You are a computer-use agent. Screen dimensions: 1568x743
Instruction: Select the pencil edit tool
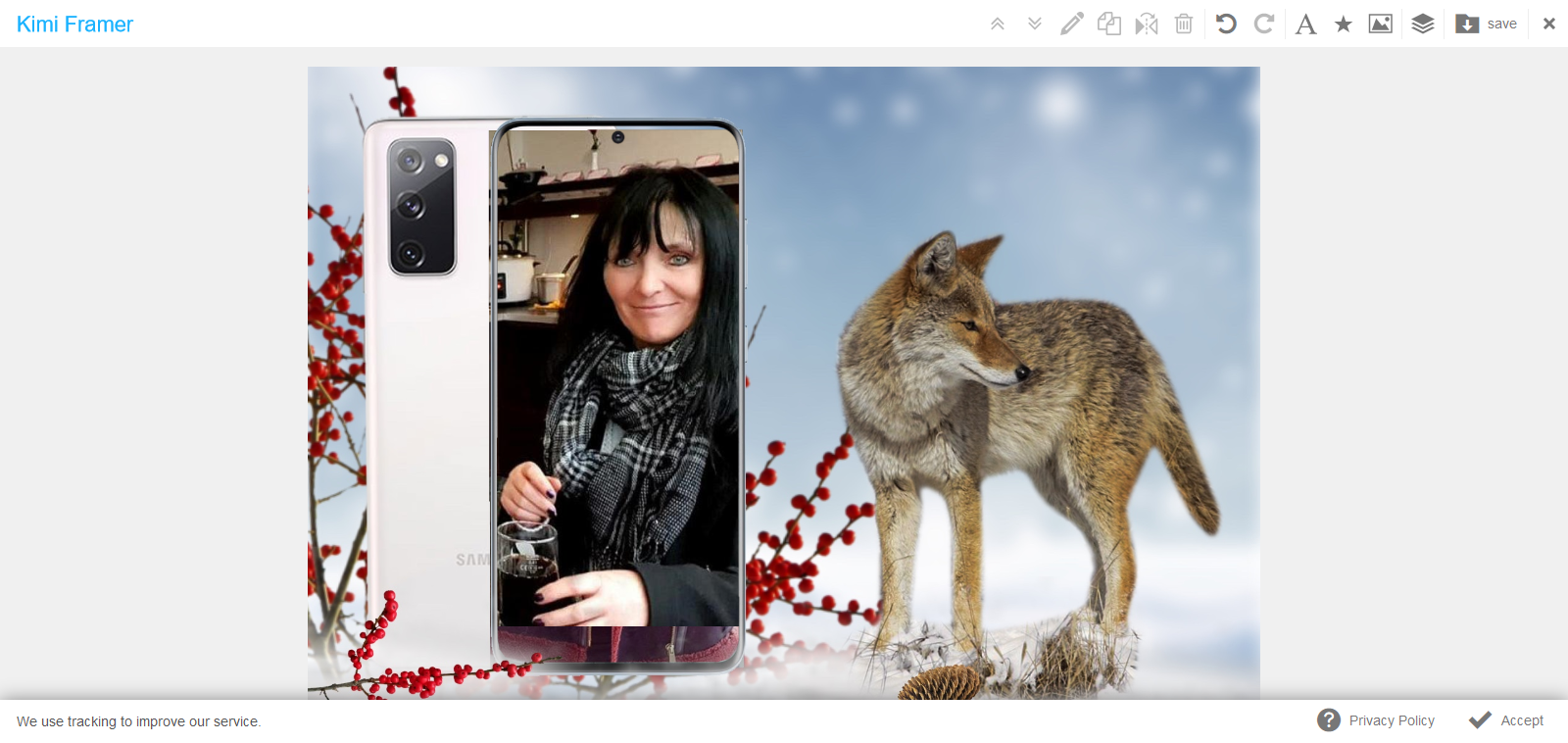pyautogui.click(x=1072, y=24)
